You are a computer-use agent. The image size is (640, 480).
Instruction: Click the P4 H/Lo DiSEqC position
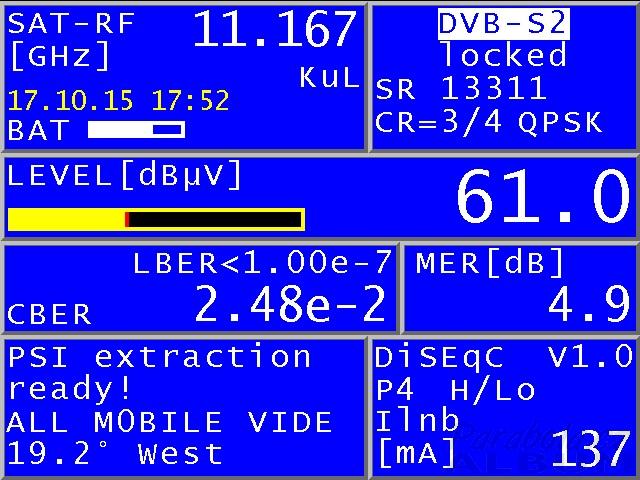pyautogui.click(x=455, y=389)
